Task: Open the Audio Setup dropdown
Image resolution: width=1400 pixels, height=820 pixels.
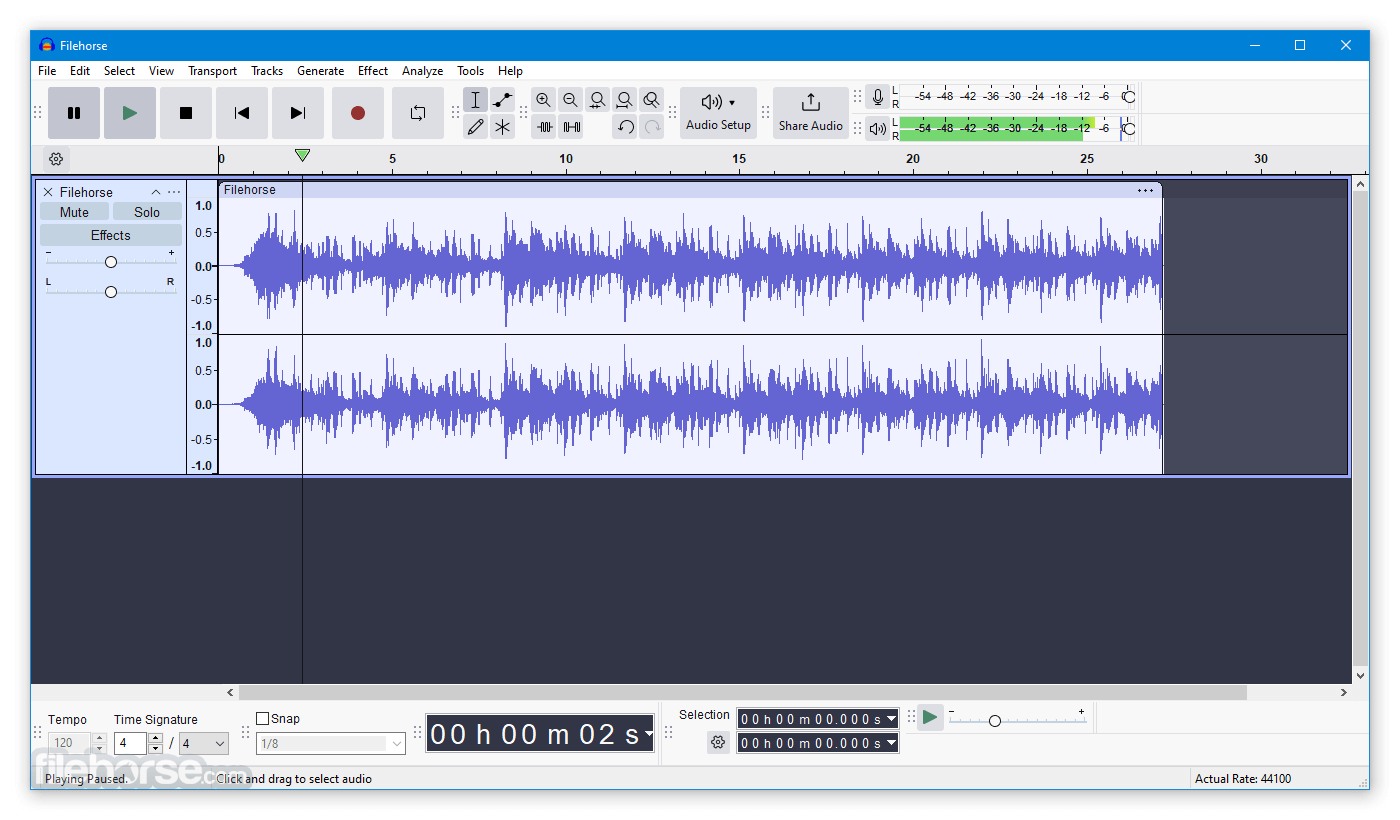Action: 718,113
